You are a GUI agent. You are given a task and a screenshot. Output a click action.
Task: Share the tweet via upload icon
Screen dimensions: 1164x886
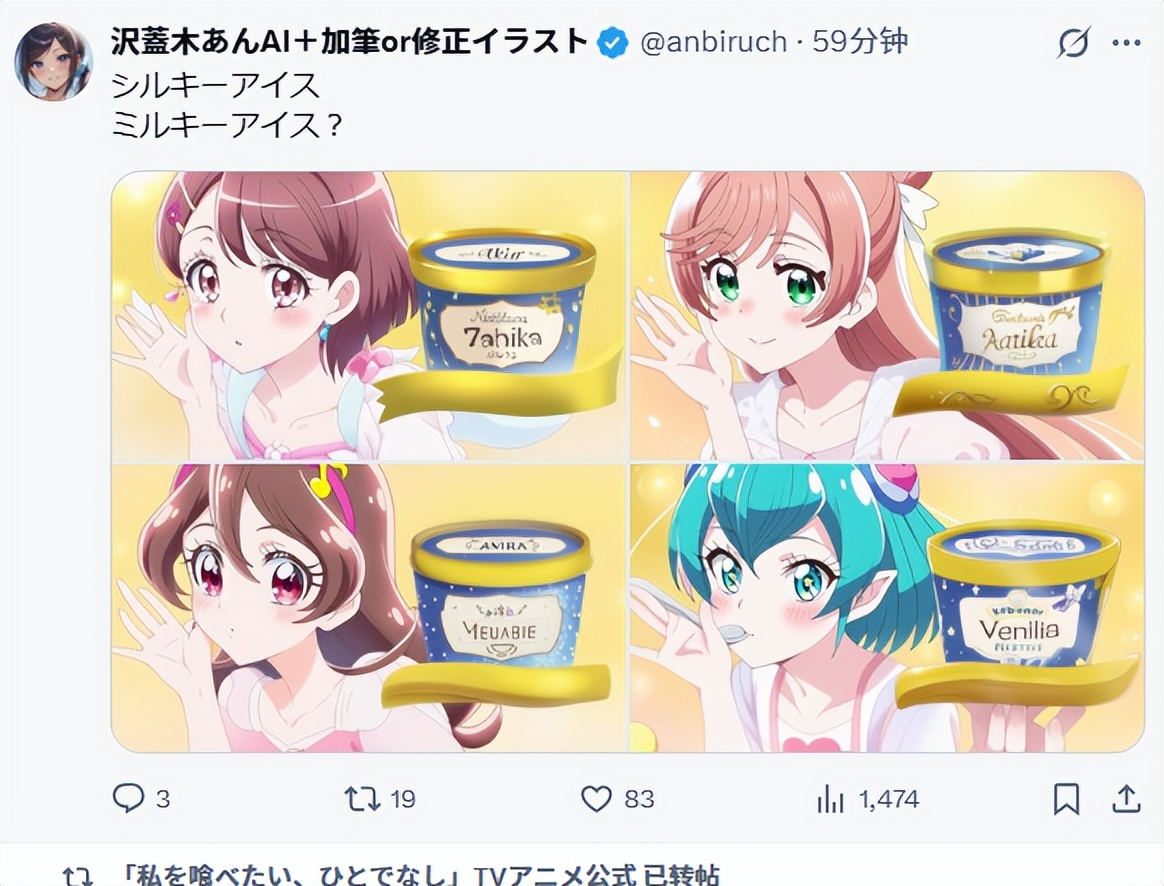pos(1126,799)
